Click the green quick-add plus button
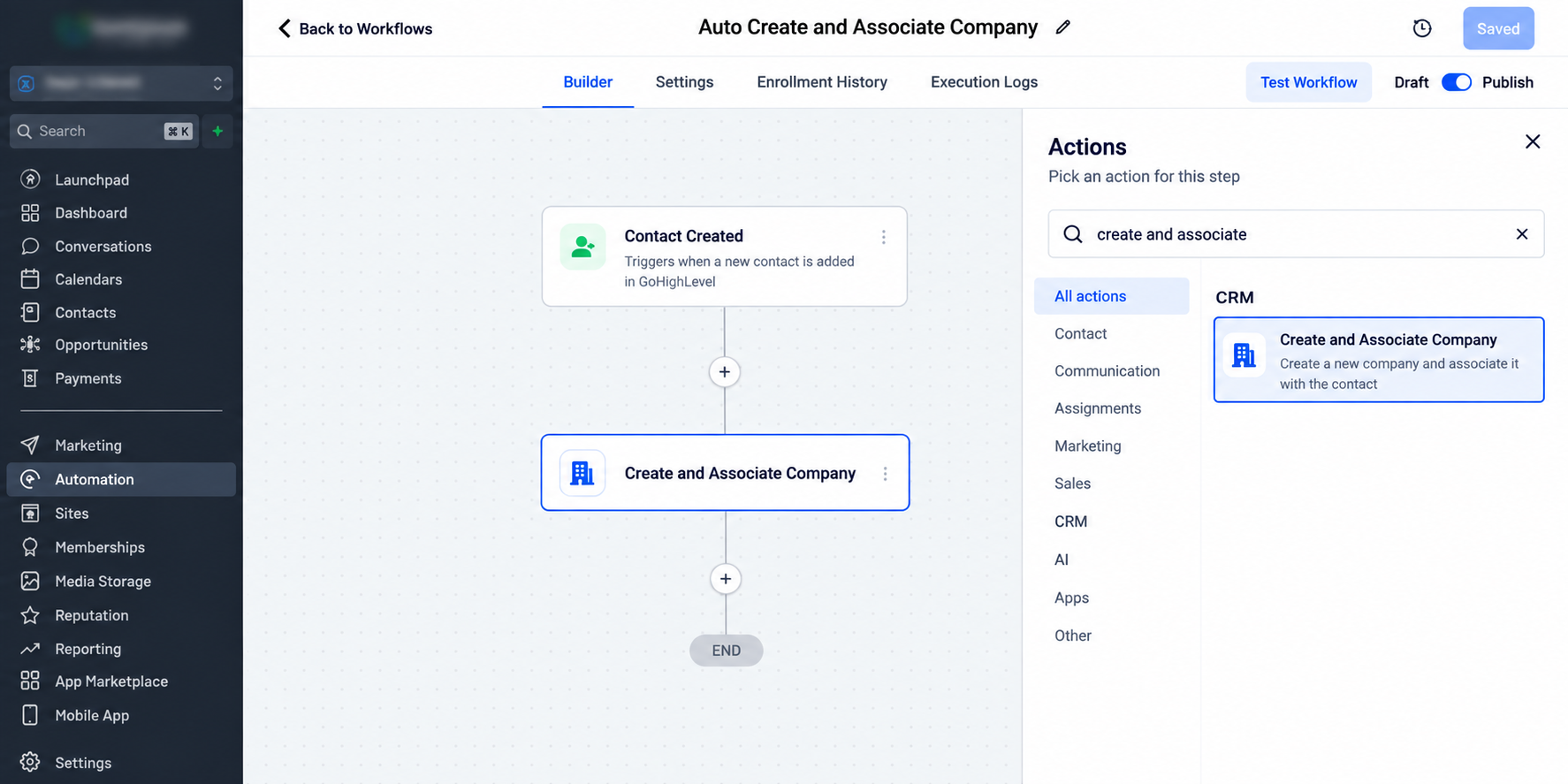 [217, 131]
